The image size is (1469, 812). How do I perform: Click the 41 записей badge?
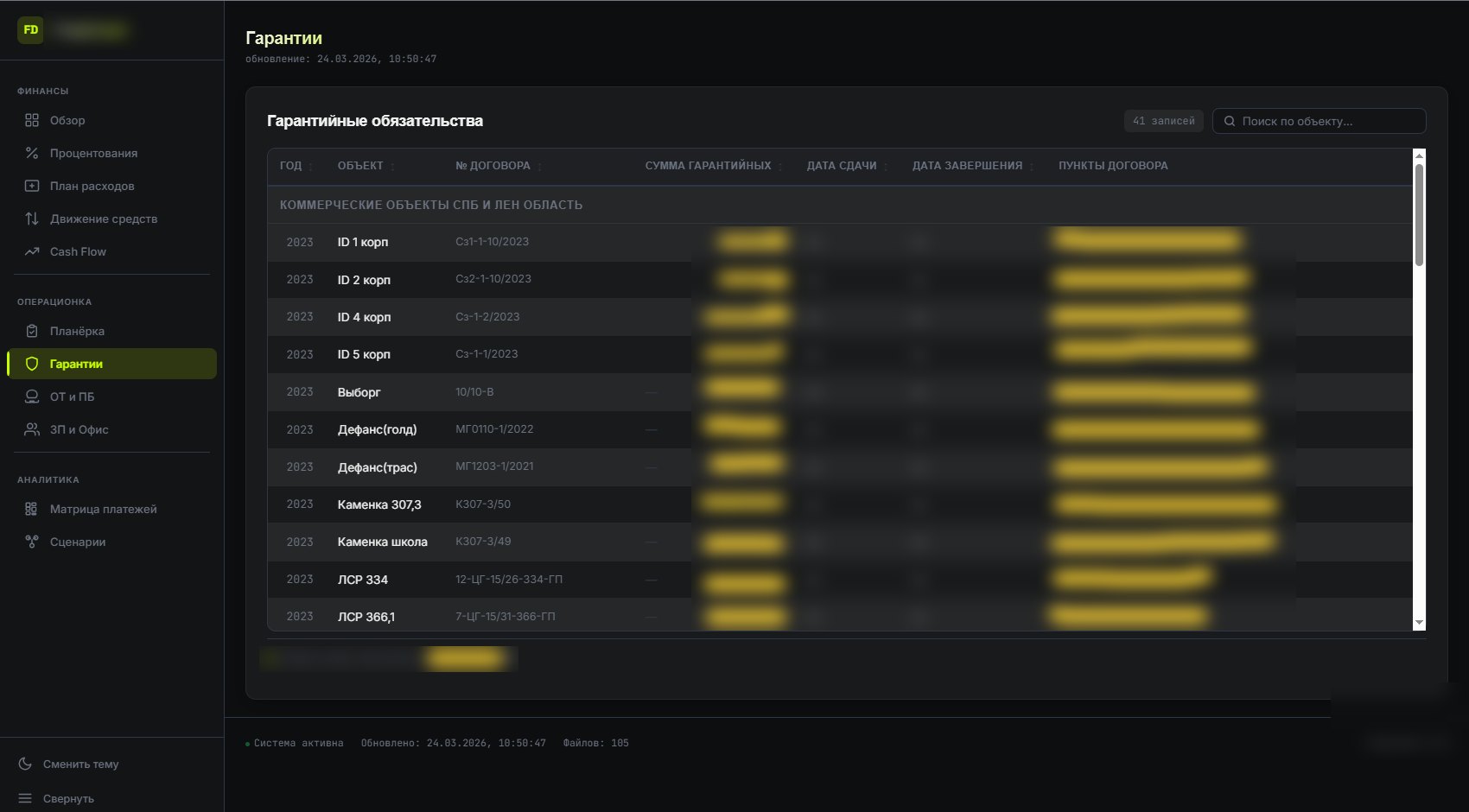tap(1163, 121)
